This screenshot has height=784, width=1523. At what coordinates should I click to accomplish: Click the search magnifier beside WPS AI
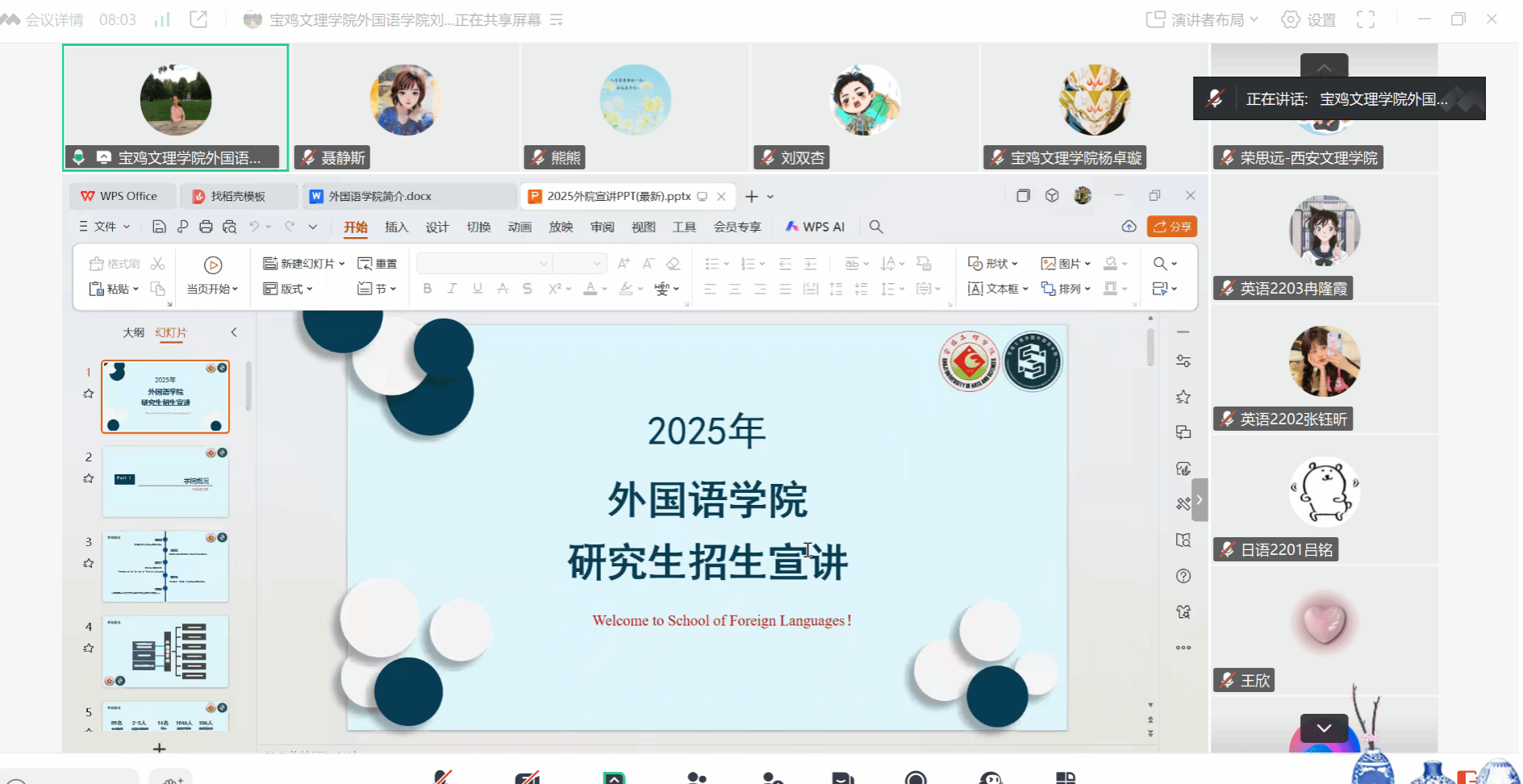pyautogui.click(x=876, y=227)
